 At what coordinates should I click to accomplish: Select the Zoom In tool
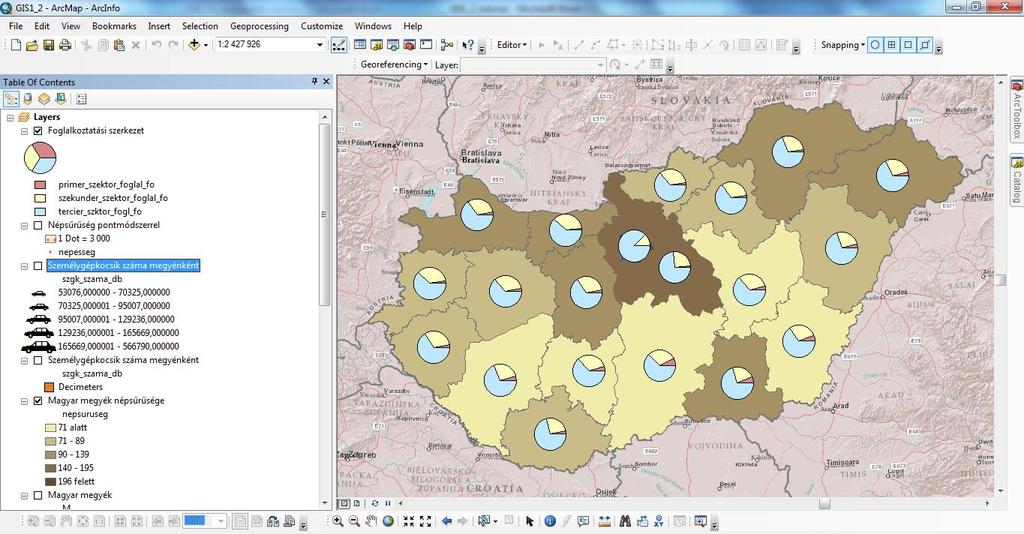click(x=338, y=521)
